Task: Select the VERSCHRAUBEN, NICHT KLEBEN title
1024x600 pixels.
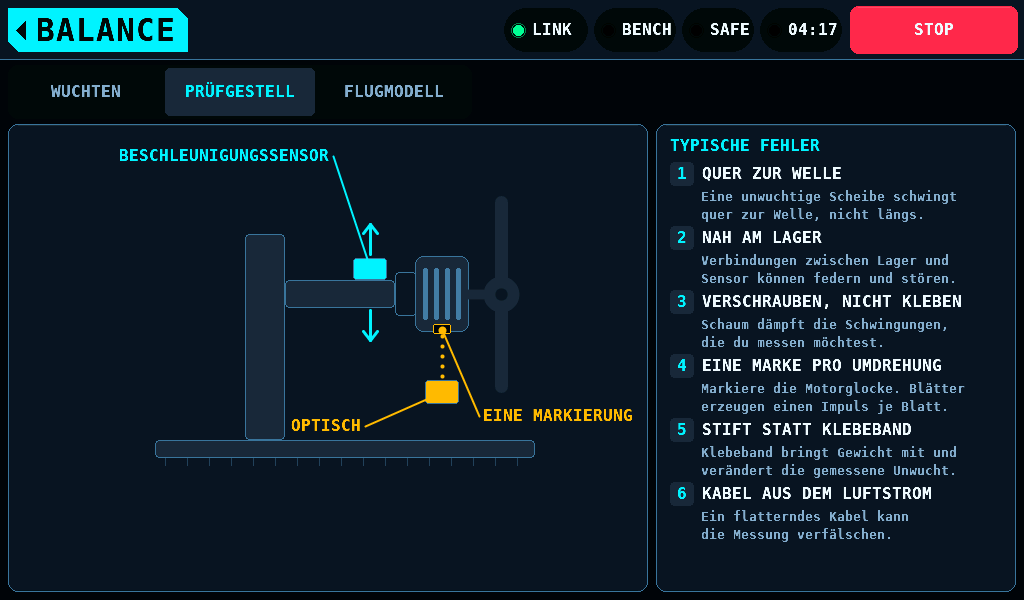Action: coord(831,302)
